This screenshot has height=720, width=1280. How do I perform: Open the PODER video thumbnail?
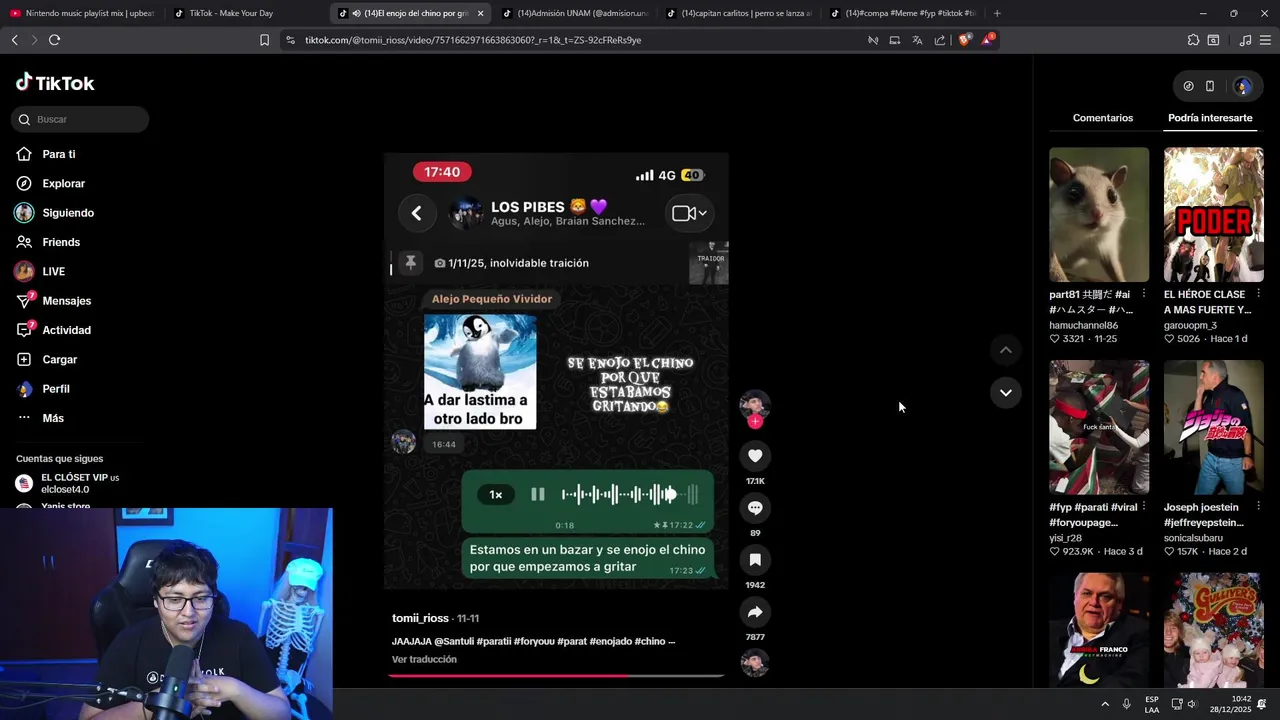tap(1214, 215)
